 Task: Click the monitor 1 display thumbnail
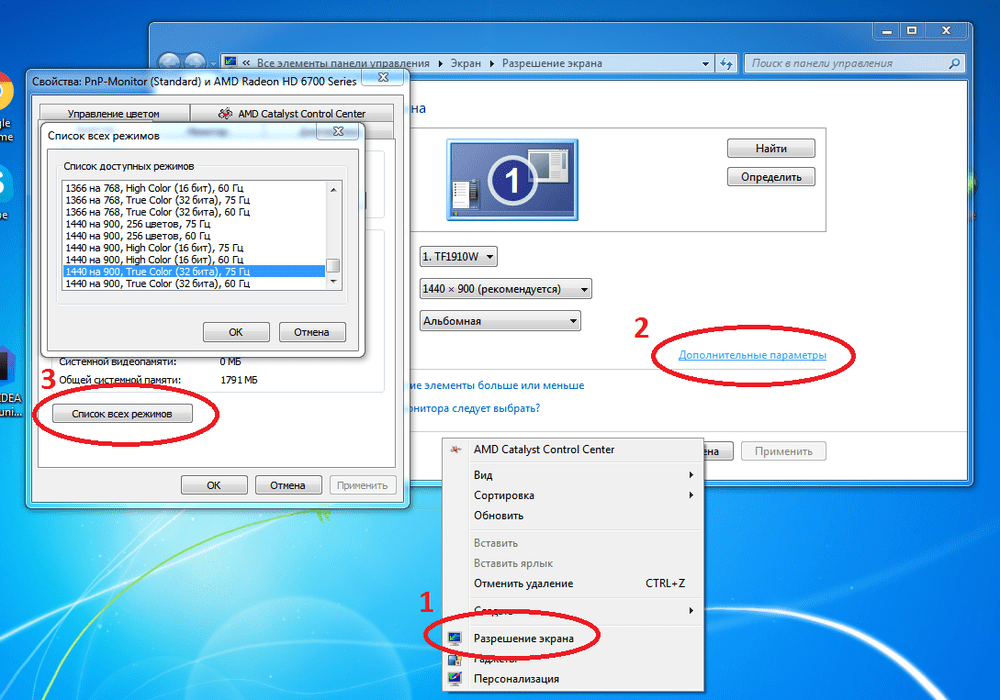click(x=510, y=180)
